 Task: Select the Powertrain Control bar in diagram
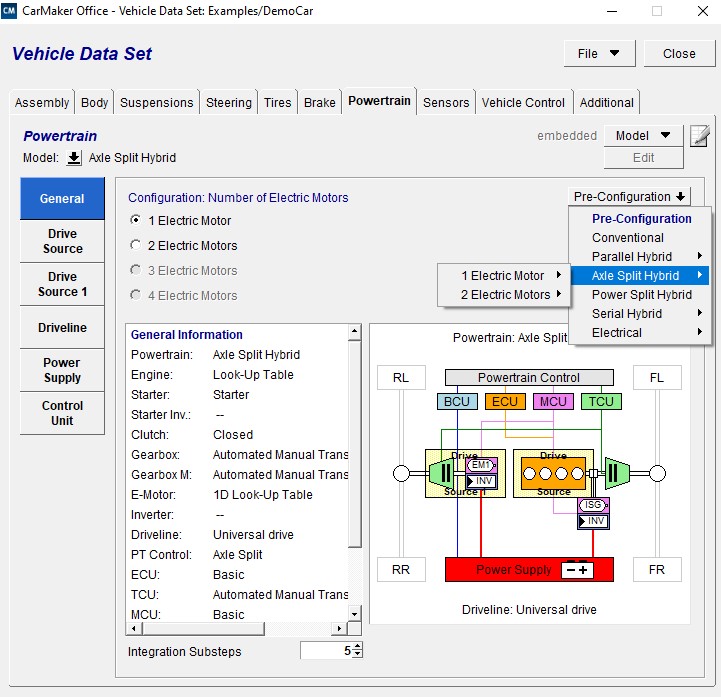529,377
